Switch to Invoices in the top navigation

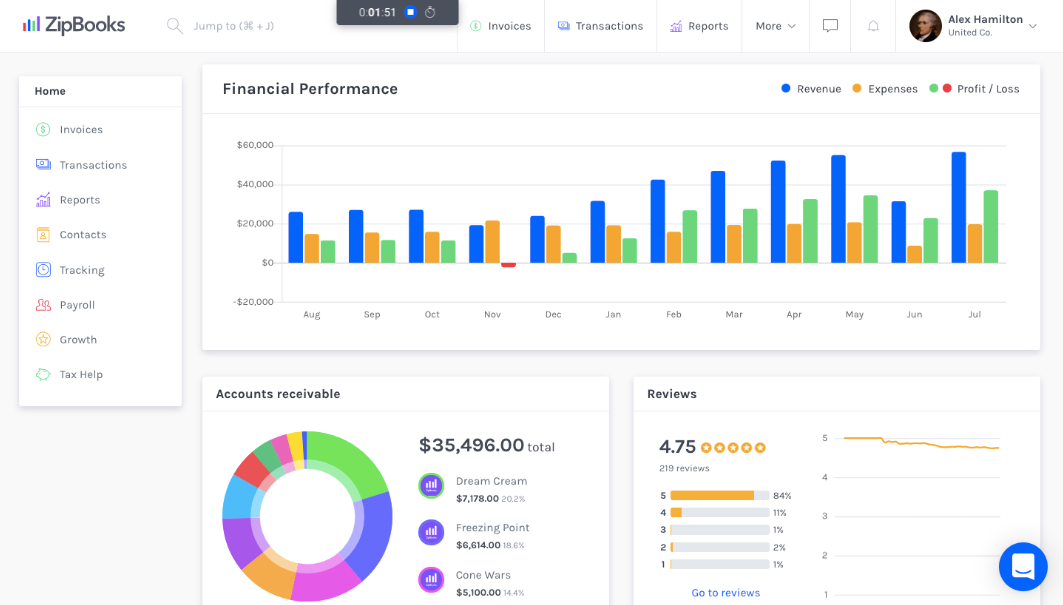pyautogui.click(x=500, y=26)
